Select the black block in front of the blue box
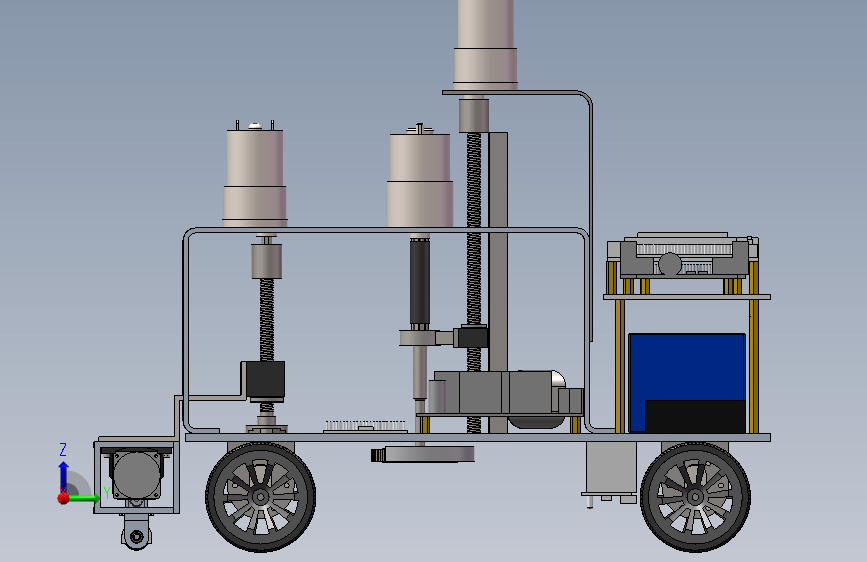Image resolution: width=867 pixels, height=562 pixels. (695, 417)
